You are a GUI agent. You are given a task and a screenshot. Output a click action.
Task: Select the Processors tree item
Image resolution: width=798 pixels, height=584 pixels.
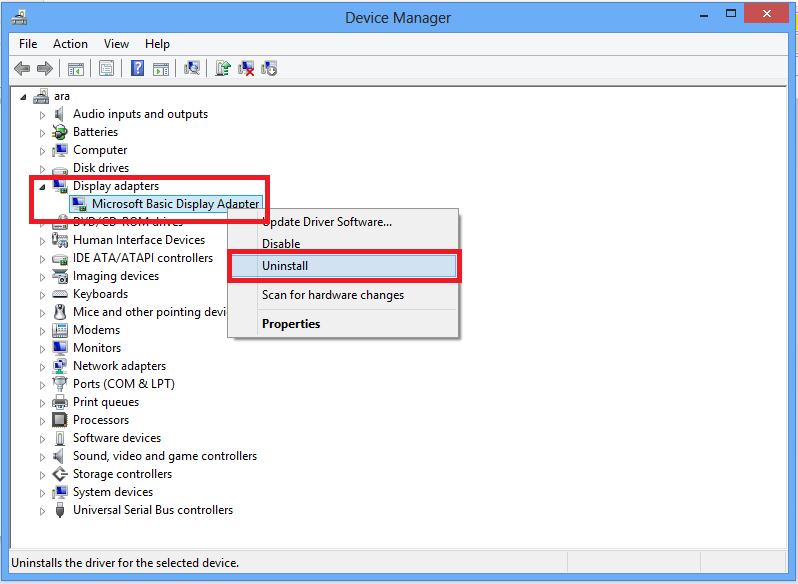[x=100, y=420]
